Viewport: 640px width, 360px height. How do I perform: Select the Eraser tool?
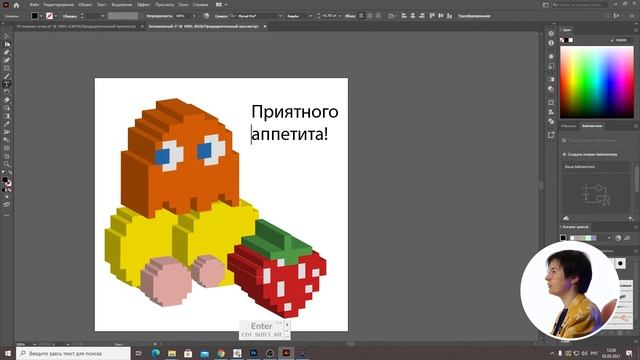pos(7,100)
